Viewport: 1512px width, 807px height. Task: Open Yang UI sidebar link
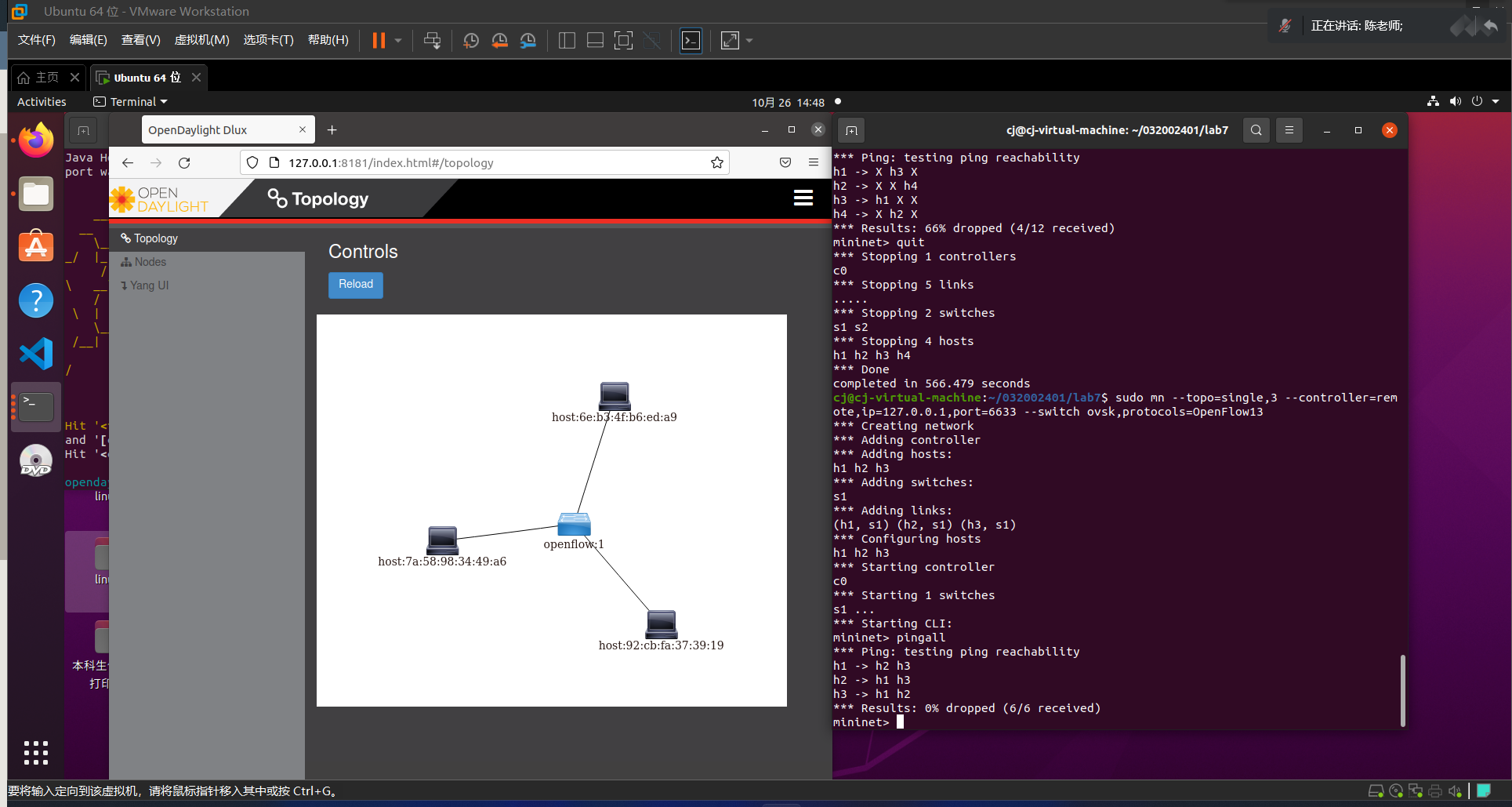149,285
